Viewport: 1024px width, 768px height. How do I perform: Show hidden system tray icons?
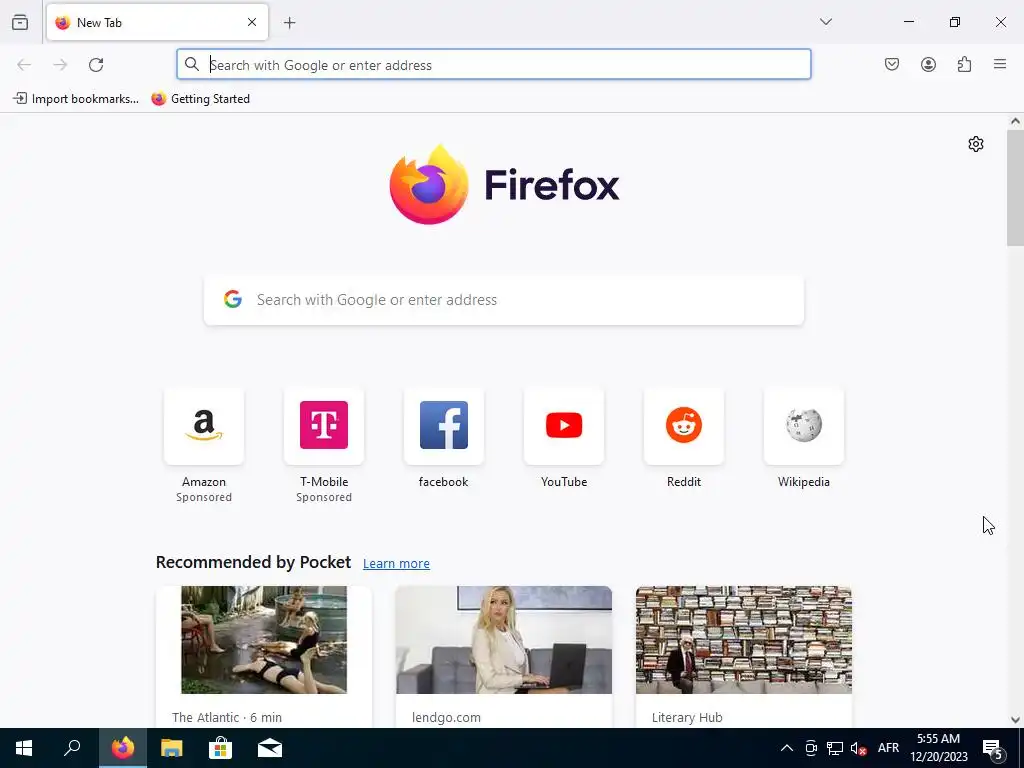click(787, 748)
